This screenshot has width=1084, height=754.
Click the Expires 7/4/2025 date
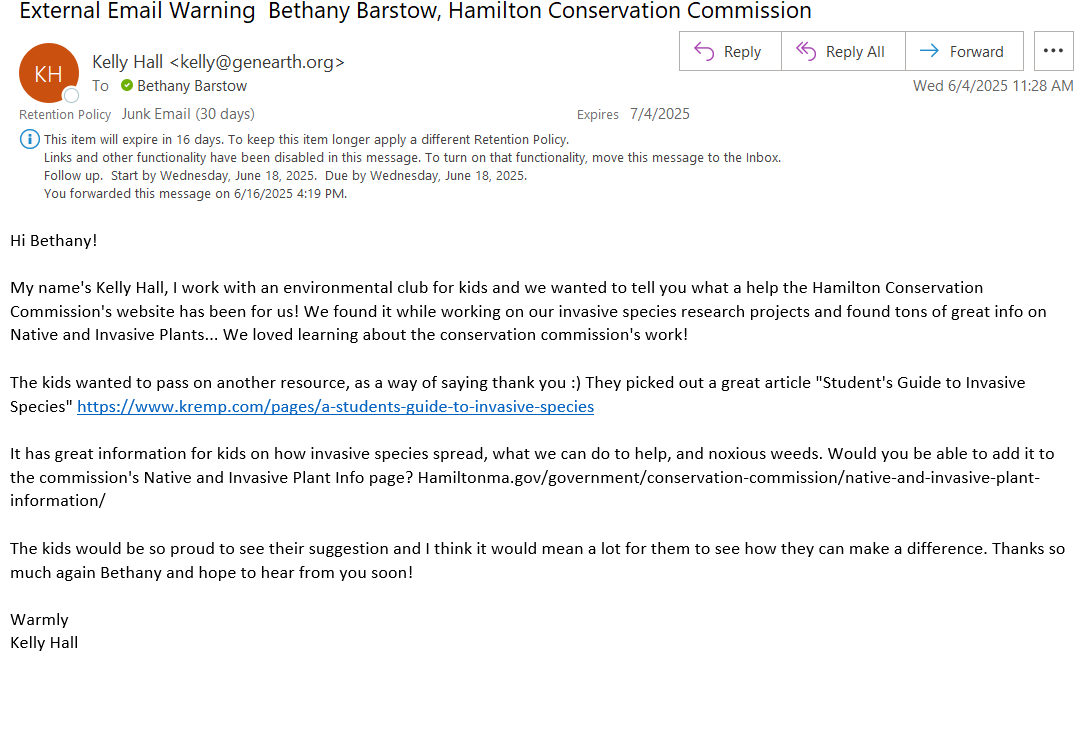[660, 114]
